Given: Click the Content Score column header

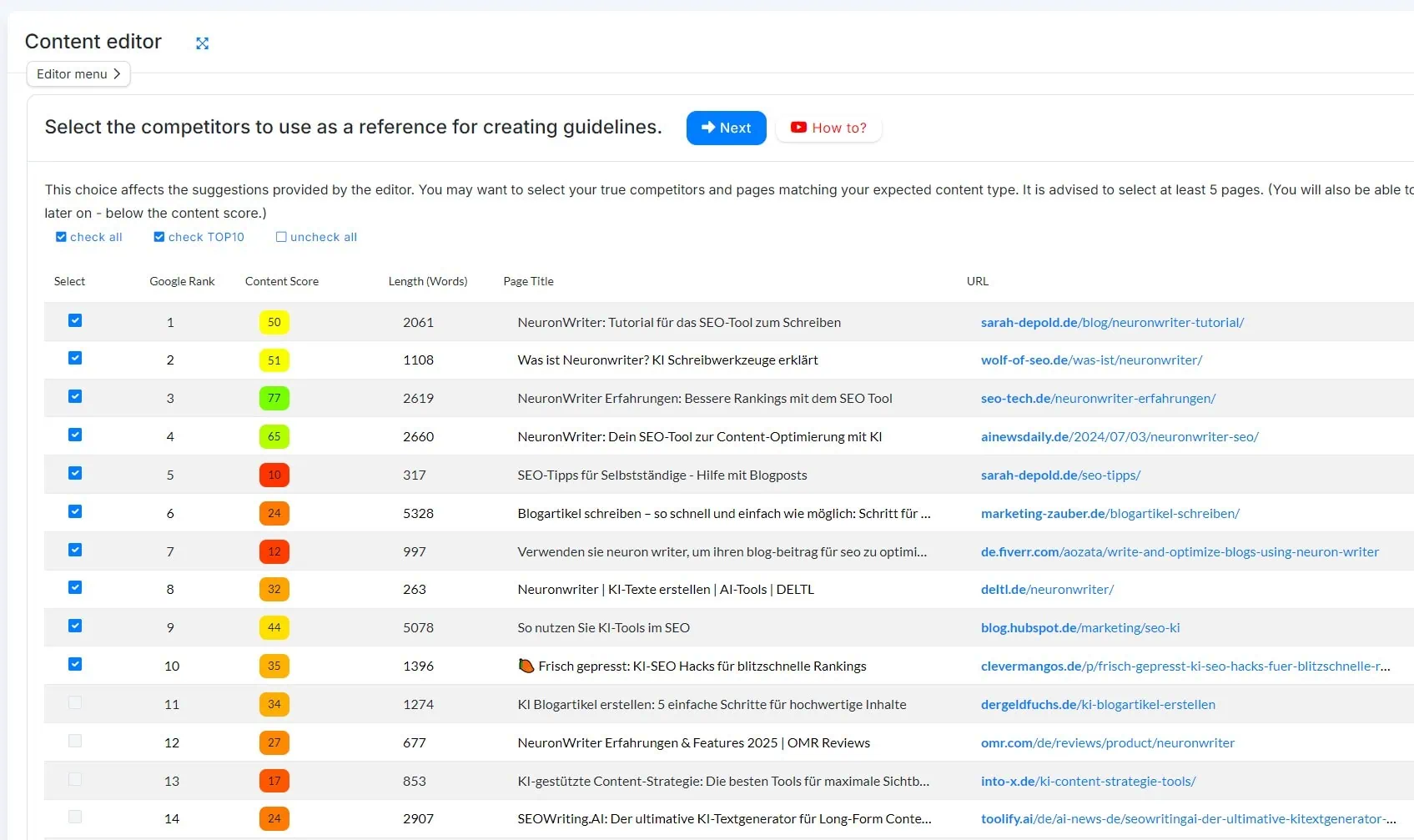Looking at the screenshot, I should coord(282,281).
